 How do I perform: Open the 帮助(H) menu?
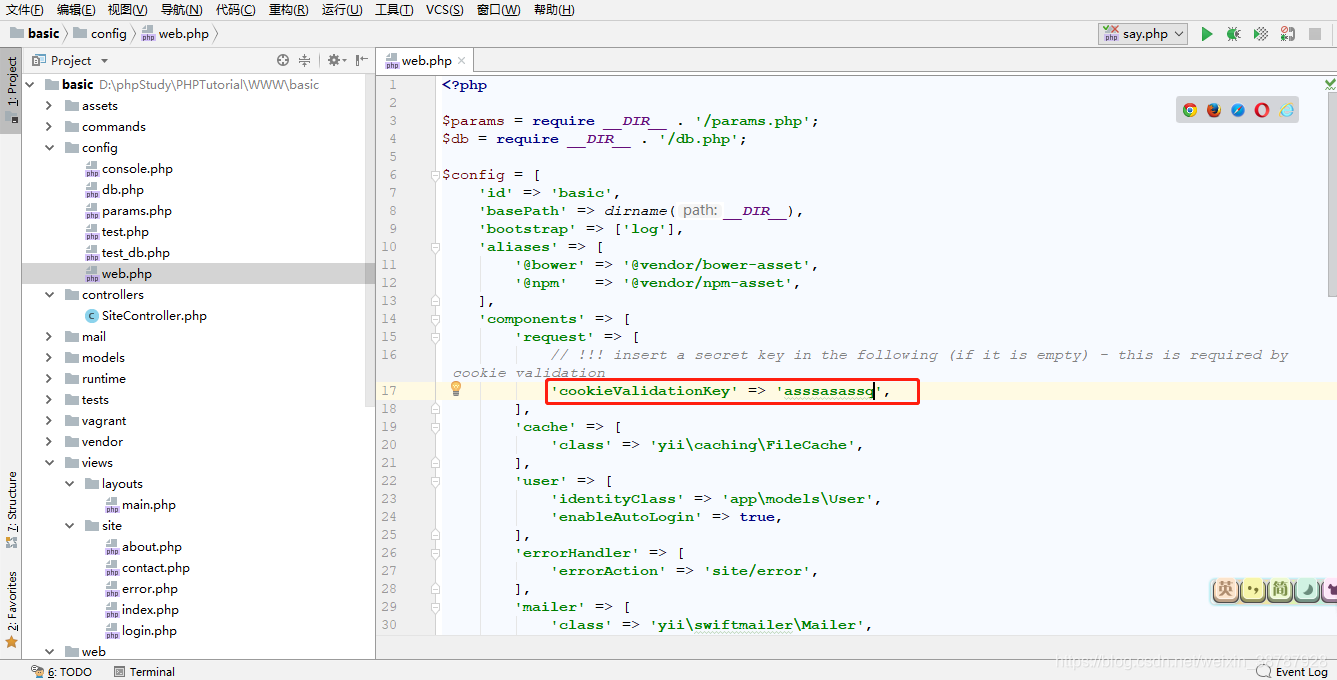pos(553,10)
